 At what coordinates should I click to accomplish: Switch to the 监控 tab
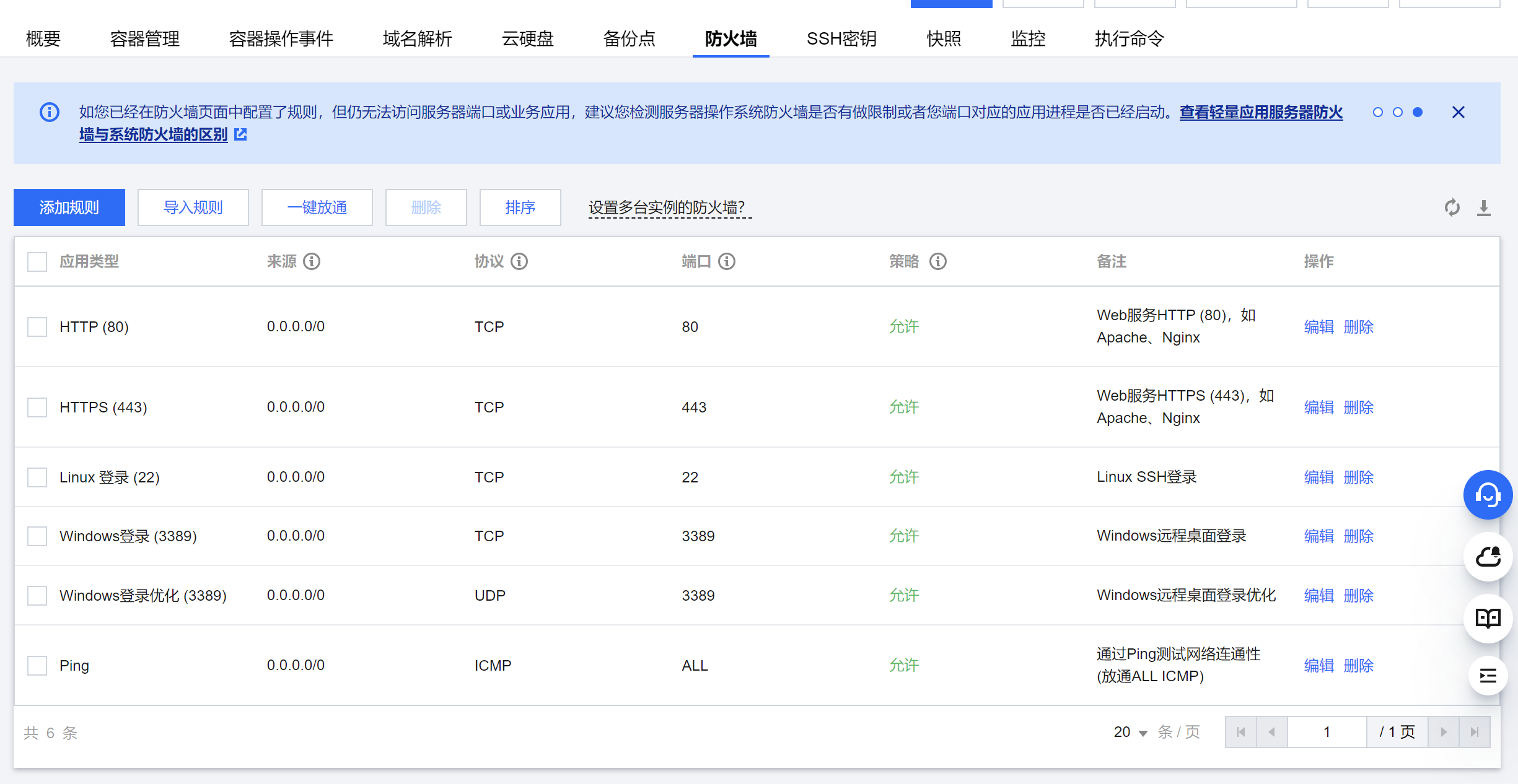[x=1029, y=38]
